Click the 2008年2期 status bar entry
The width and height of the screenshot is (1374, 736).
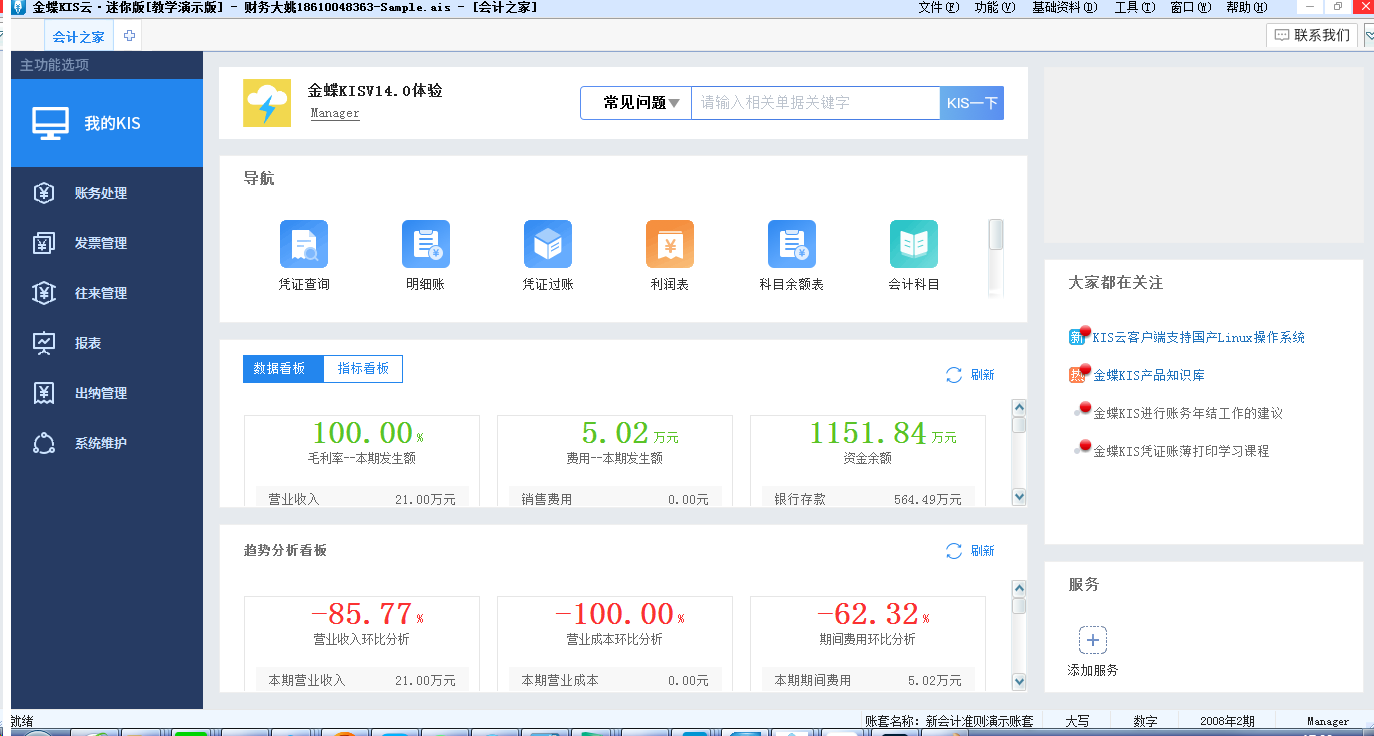[1228, 721]
